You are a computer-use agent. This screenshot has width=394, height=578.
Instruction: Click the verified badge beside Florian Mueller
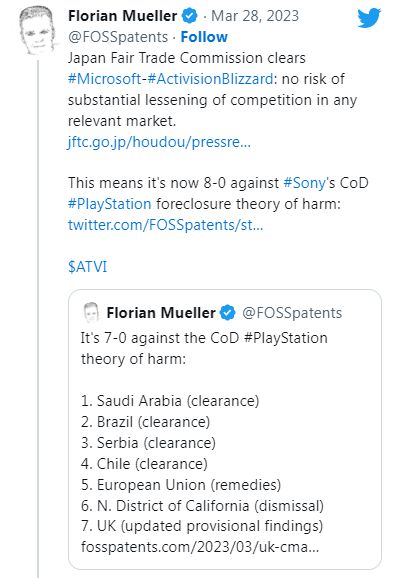[x=190, y=16]
